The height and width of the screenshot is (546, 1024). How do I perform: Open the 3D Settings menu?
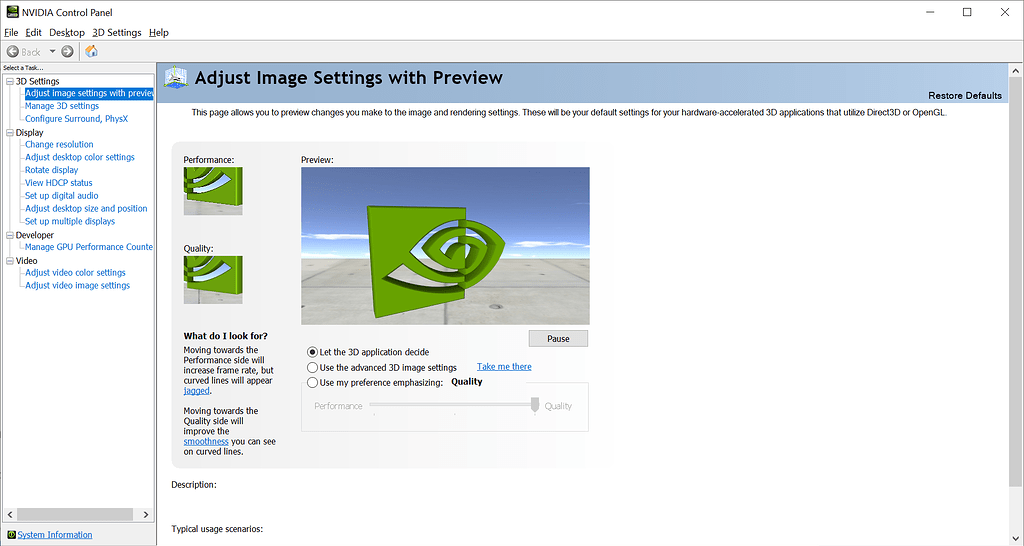[x=116, y=32]
